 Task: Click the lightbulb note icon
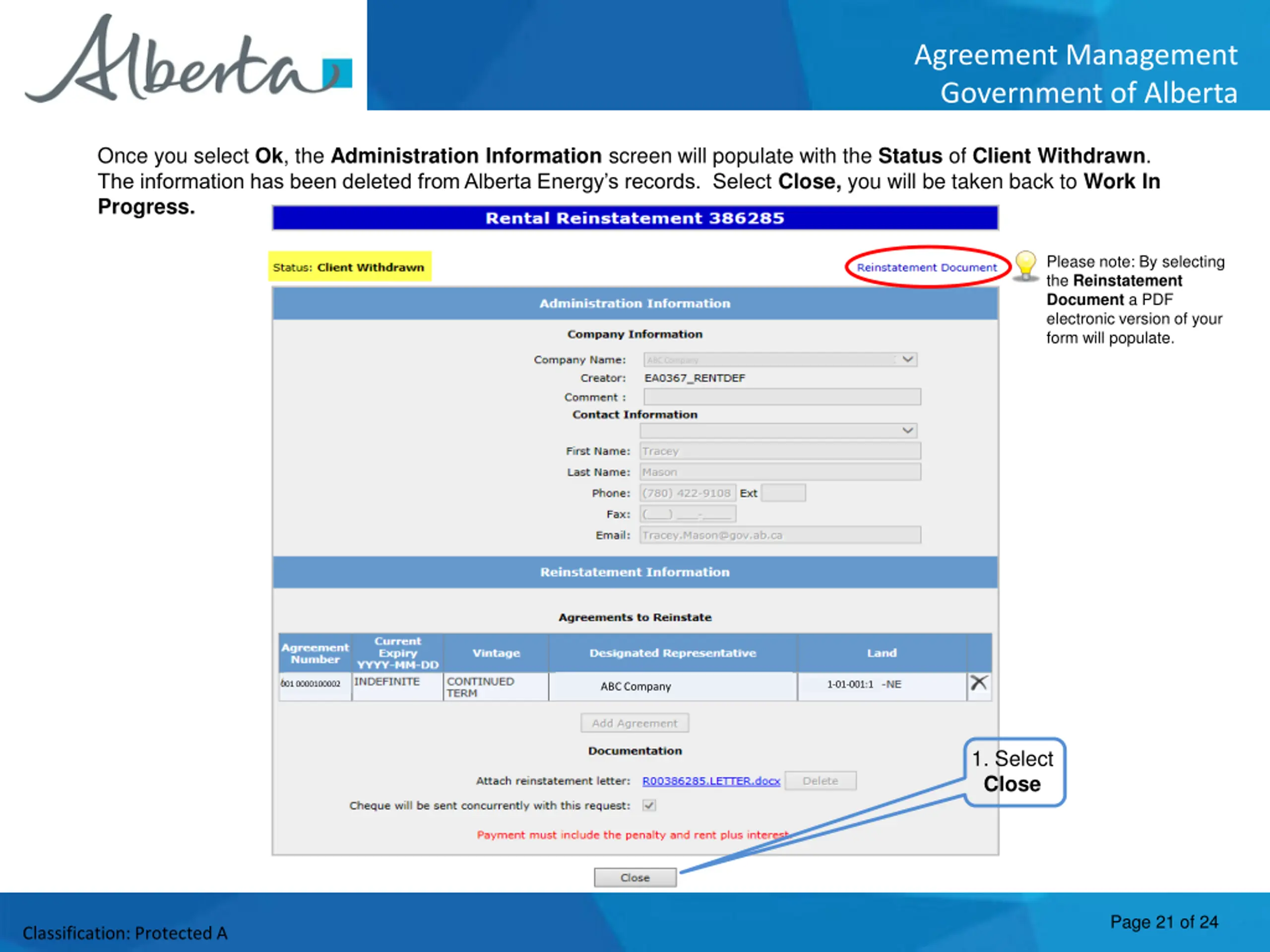coord(1025,266)
